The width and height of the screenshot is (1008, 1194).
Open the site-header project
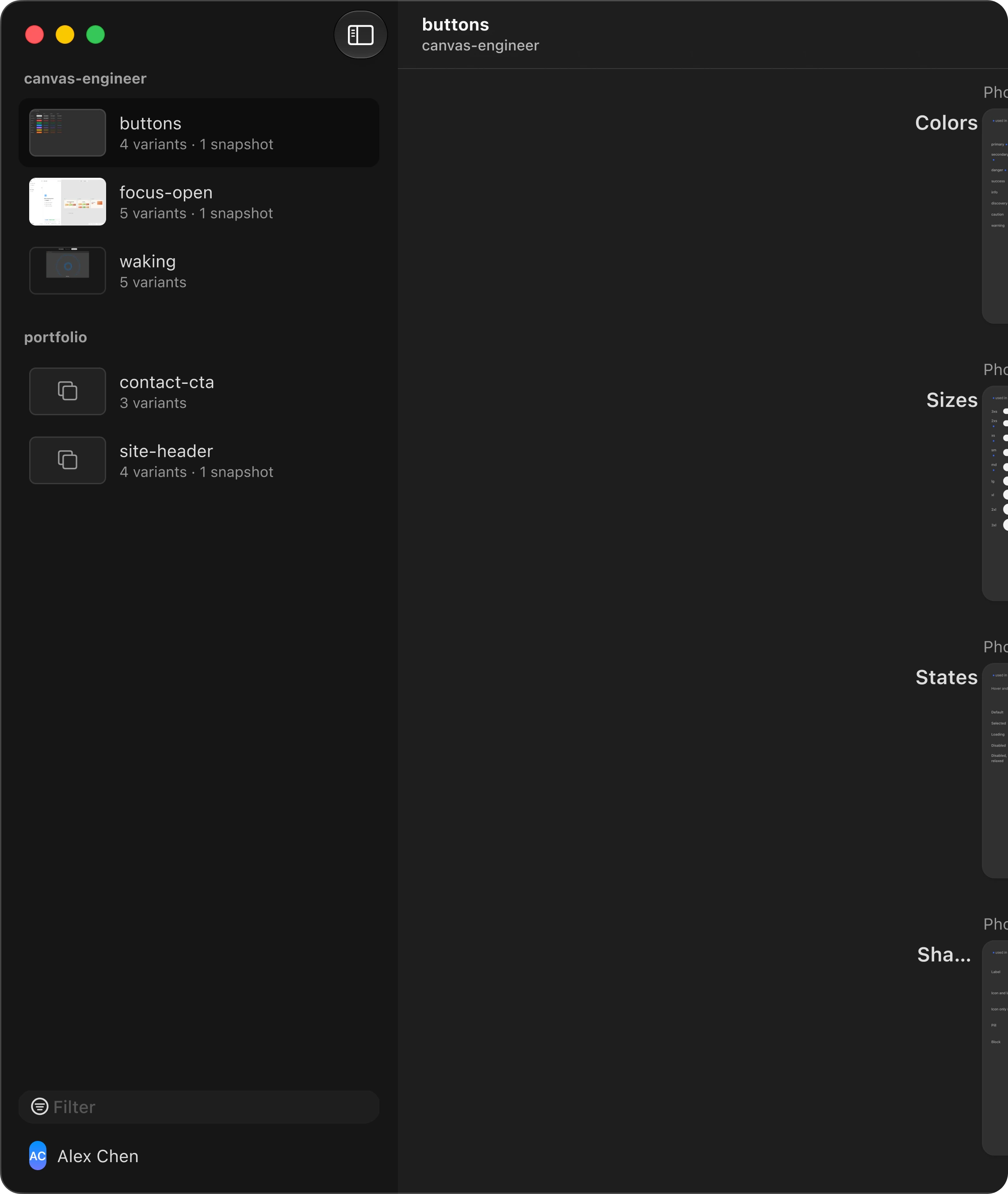coord(199,461)
